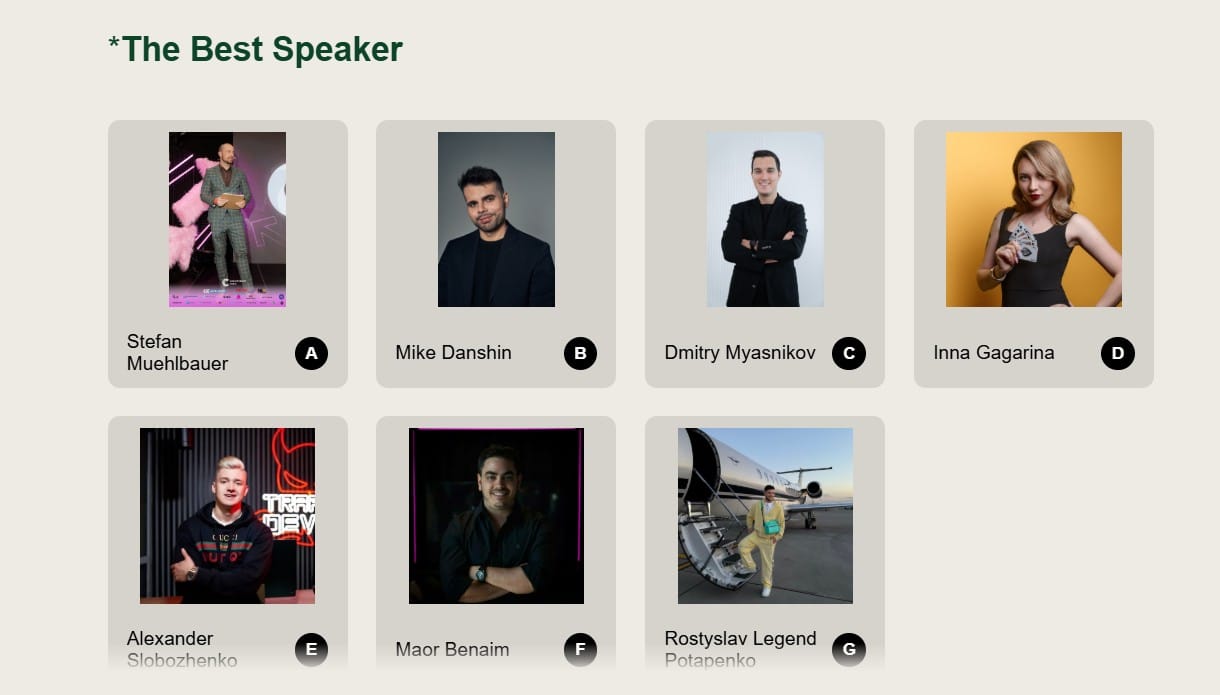Select option B for Mike Danshin
Screen dimensions: 1220x695
(x=580, y=353)
